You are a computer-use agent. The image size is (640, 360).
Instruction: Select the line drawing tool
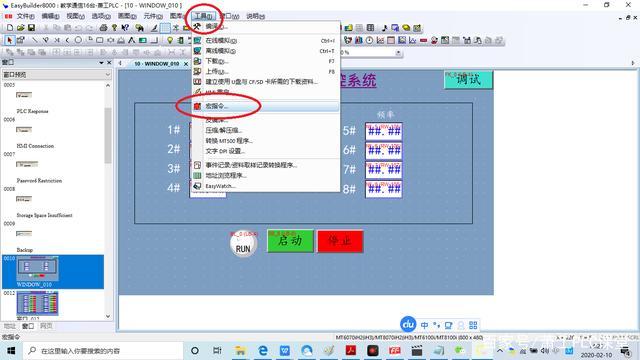coord(34,40)
